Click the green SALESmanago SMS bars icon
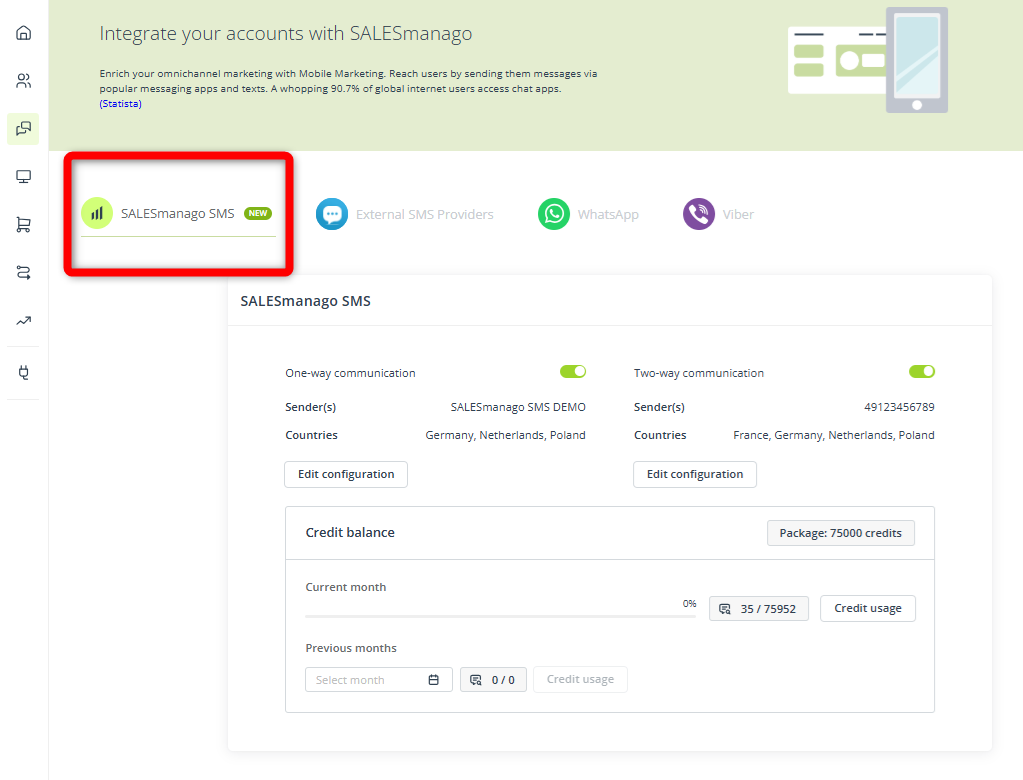The image size is (1023, 780). click(97, 213)
